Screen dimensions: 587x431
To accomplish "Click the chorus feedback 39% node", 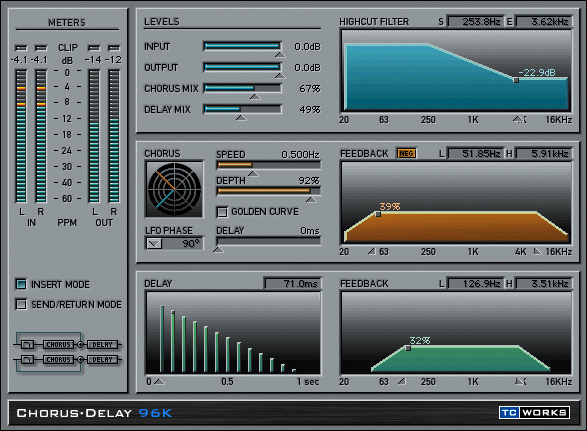I will 378,214.
